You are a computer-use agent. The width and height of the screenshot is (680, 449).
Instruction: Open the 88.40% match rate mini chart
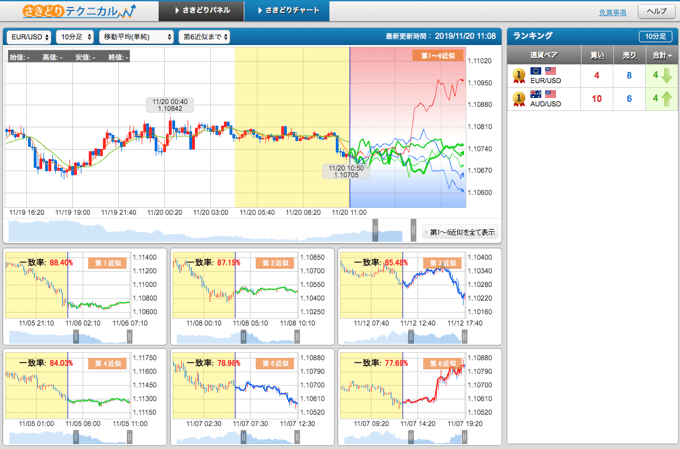click(x=68, y=285)
